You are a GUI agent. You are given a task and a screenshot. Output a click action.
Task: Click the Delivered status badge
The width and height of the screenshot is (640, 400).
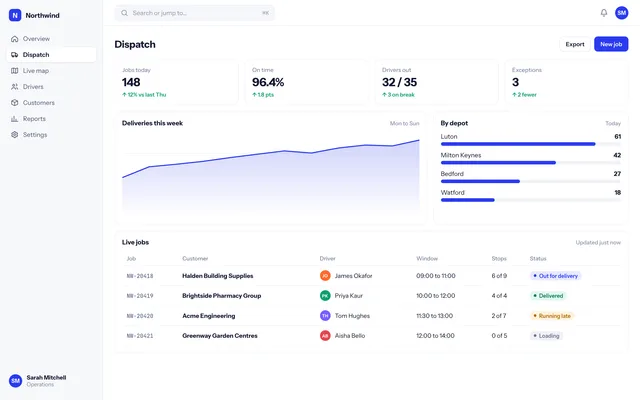(x=548, y=296)
